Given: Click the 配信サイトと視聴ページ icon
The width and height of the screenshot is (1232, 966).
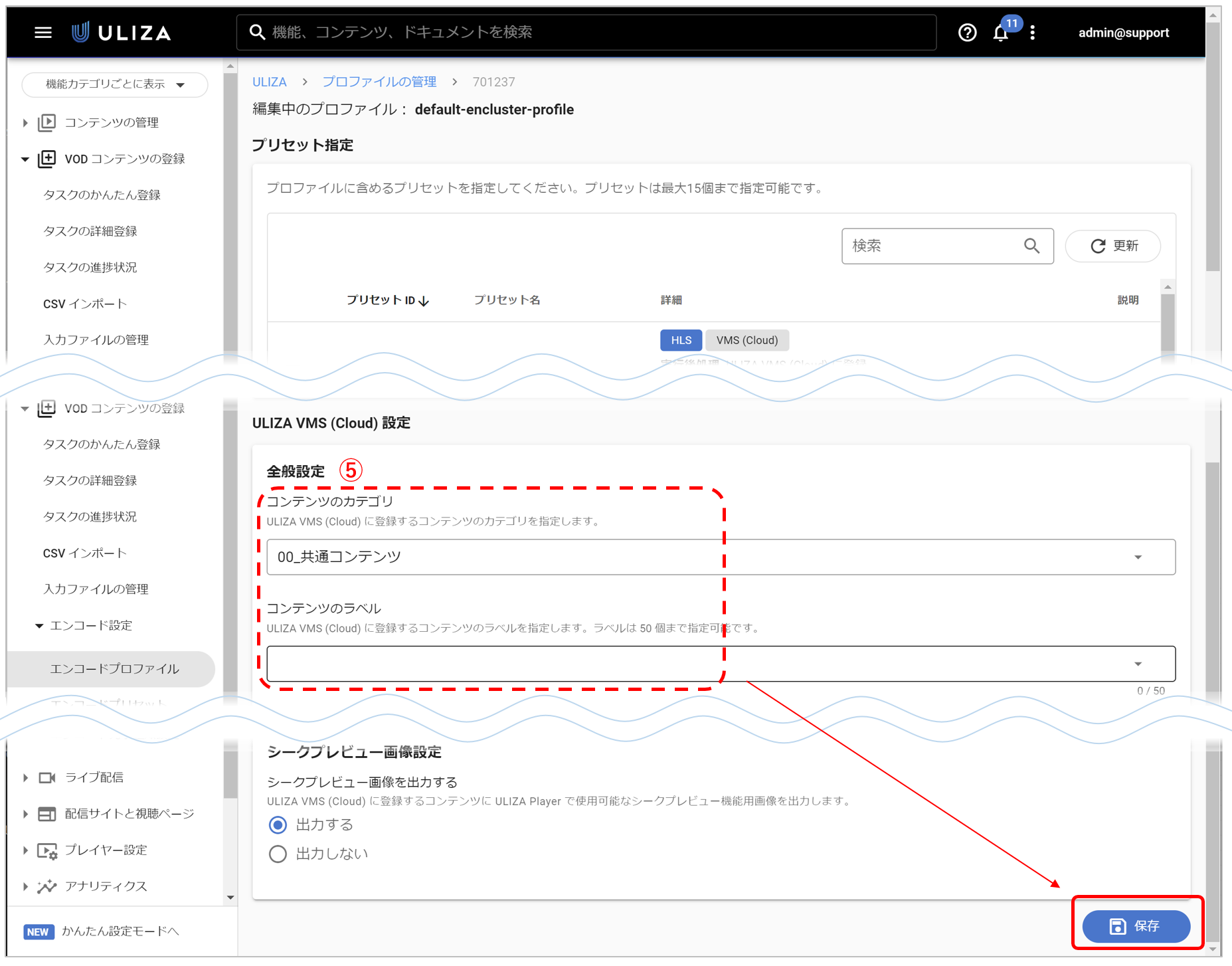Looking at the screenshot, I should pyautogui.click(x=47, y=814).
